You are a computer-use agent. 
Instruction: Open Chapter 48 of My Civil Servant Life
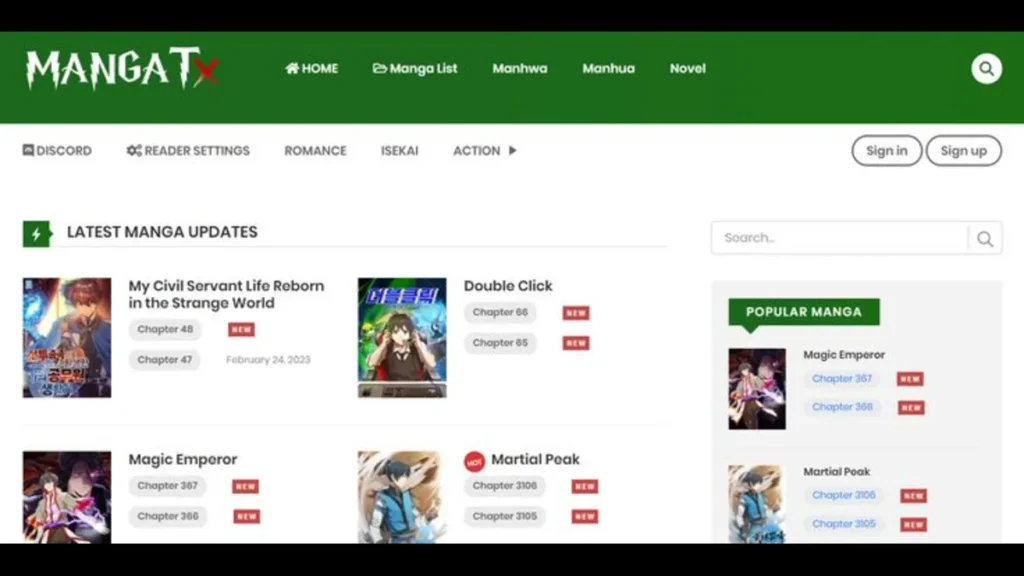(165, 330)
